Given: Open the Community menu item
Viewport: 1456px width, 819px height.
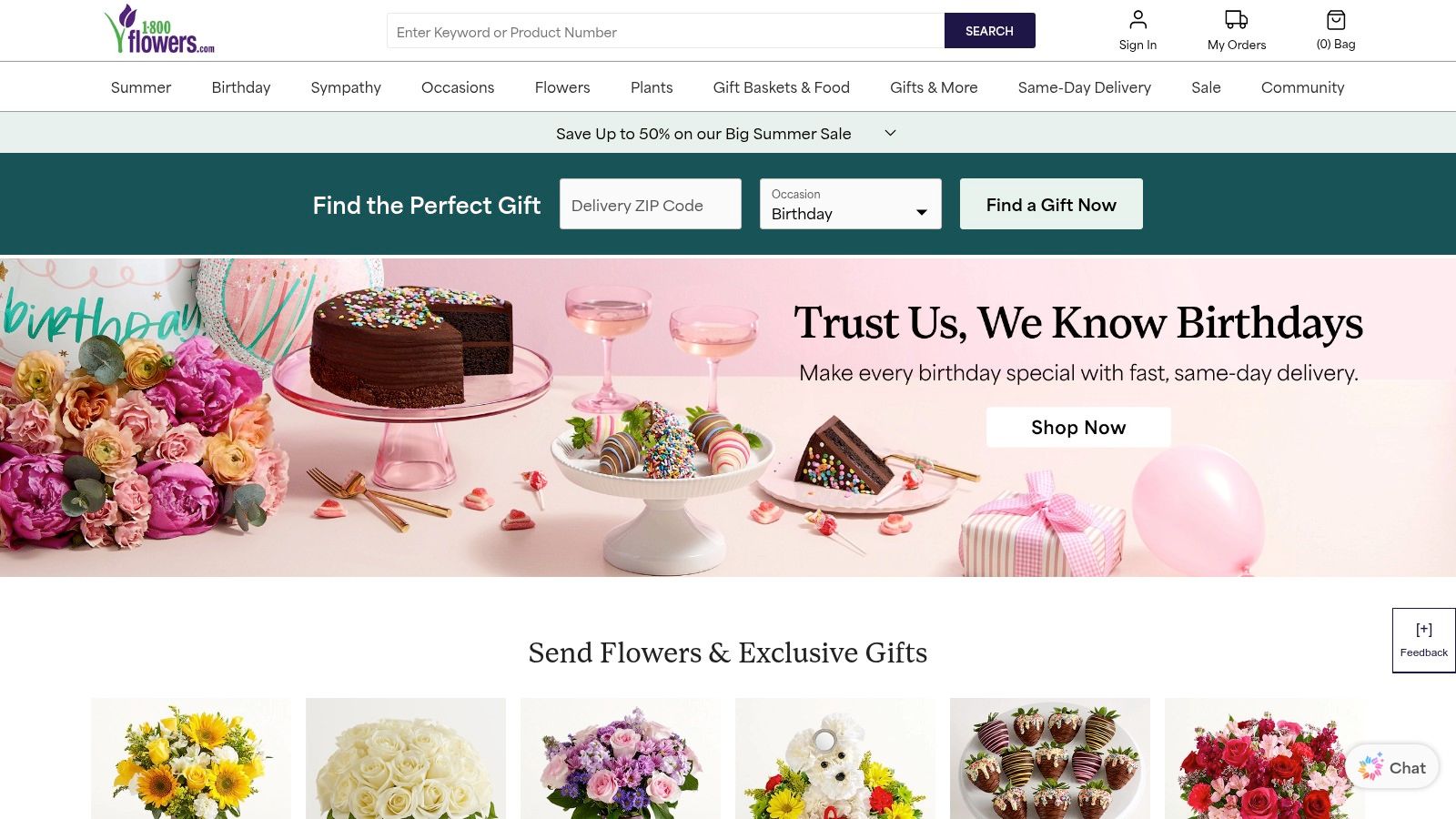Looking at the screenshot, I should (1302, 87).
